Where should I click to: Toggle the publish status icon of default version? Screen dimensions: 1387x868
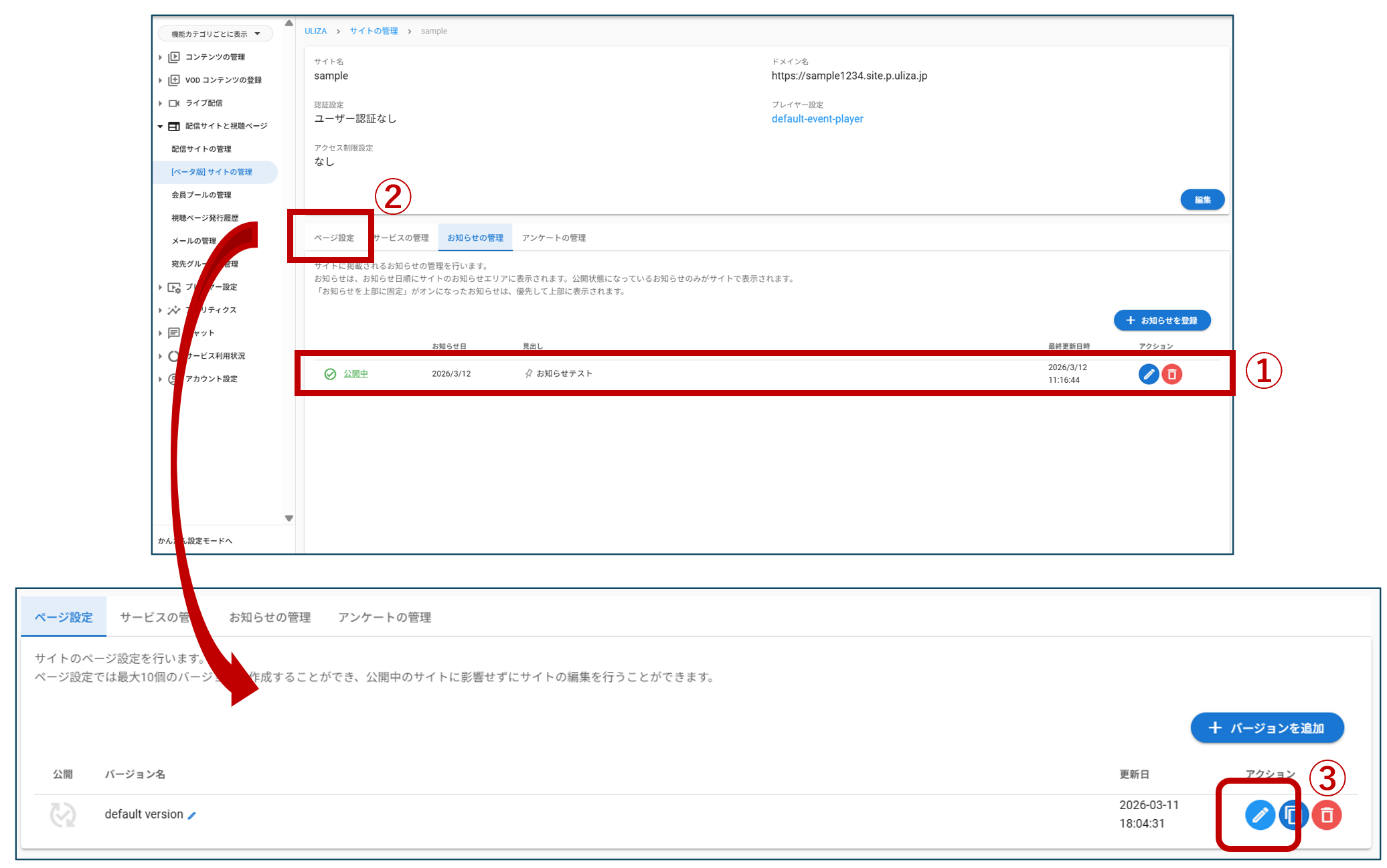[63, 814]
